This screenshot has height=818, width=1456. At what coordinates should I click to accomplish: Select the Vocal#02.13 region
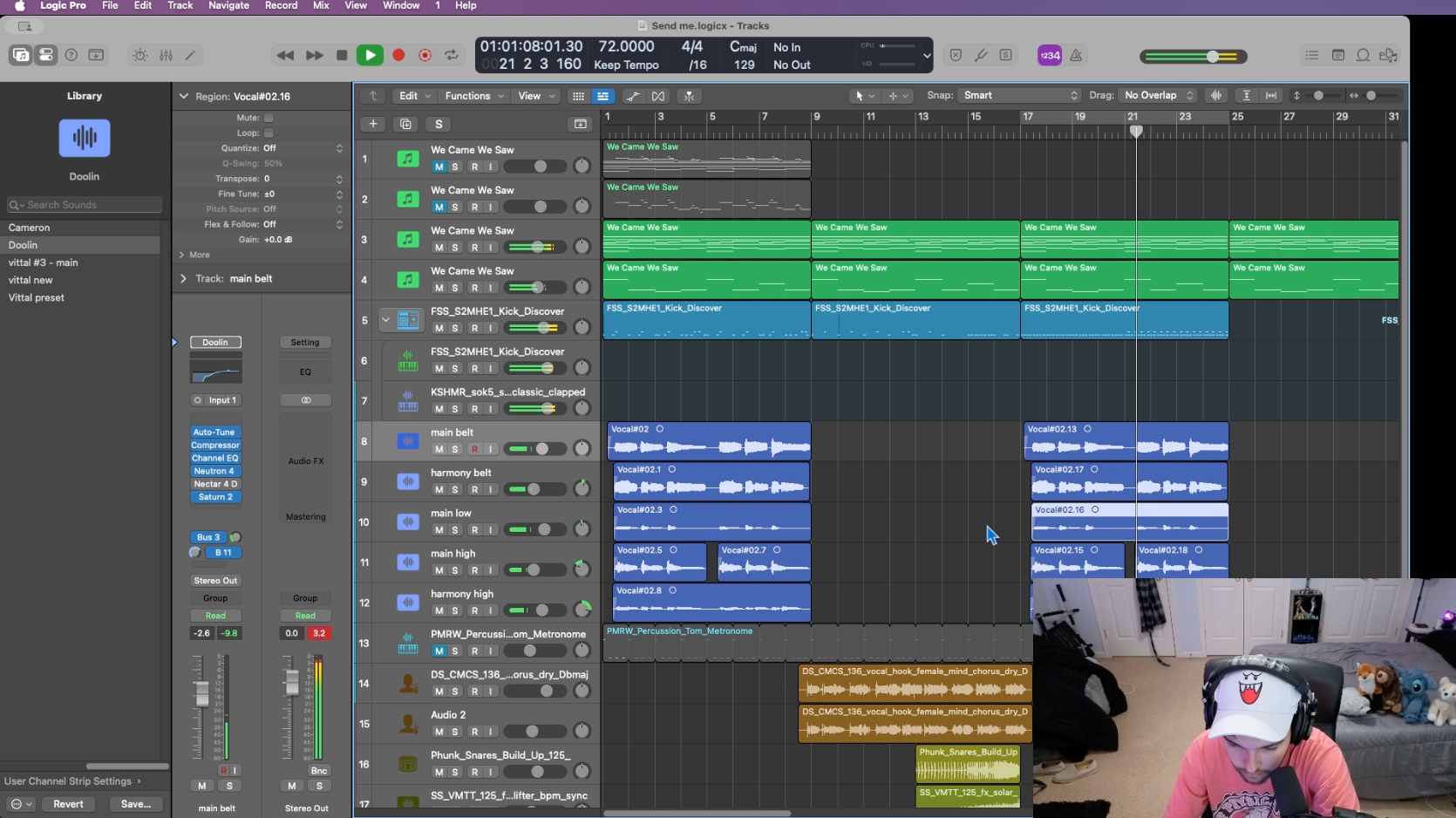pyautogui.click(x=1126, y=441)
